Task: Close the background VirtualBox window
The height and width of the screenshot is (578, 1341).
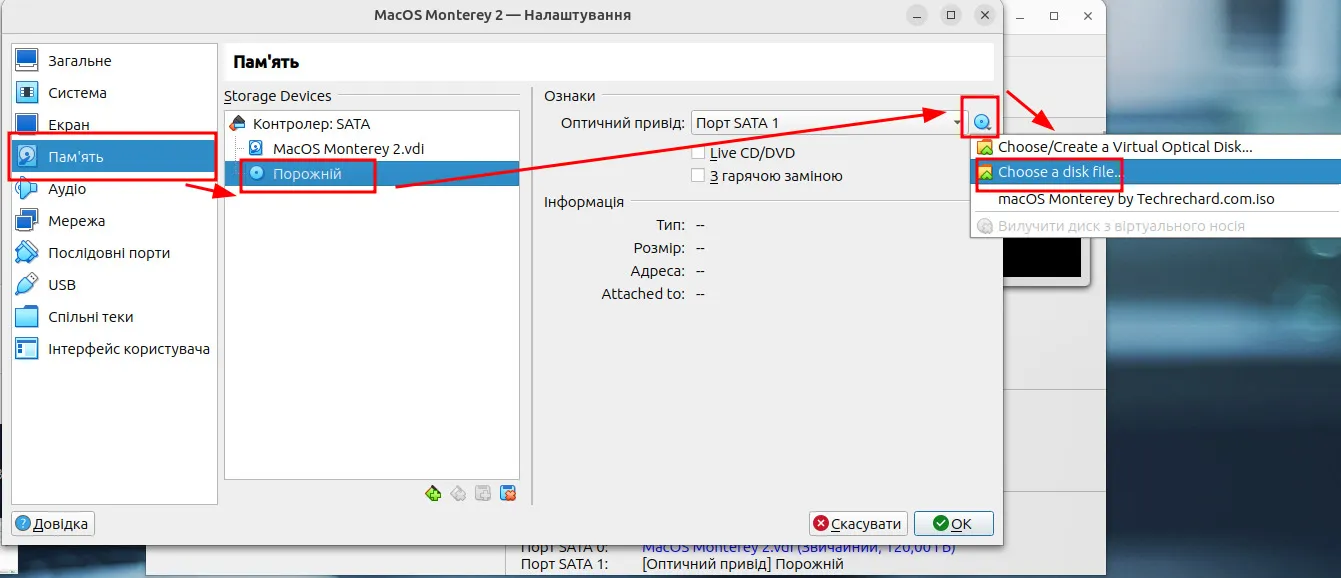Action: [1087, 17]
